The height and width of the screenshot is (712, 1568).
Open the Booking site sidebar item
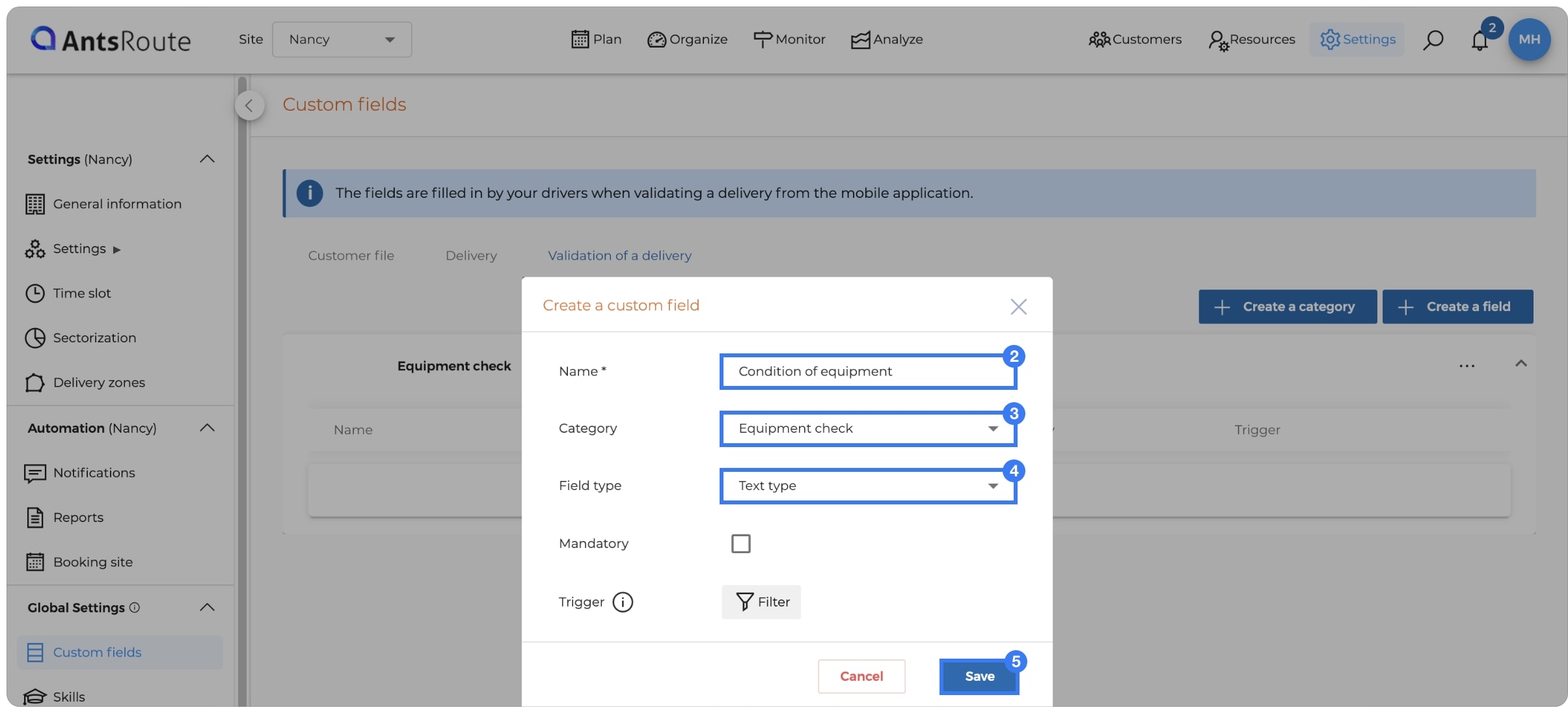[78, 562]
